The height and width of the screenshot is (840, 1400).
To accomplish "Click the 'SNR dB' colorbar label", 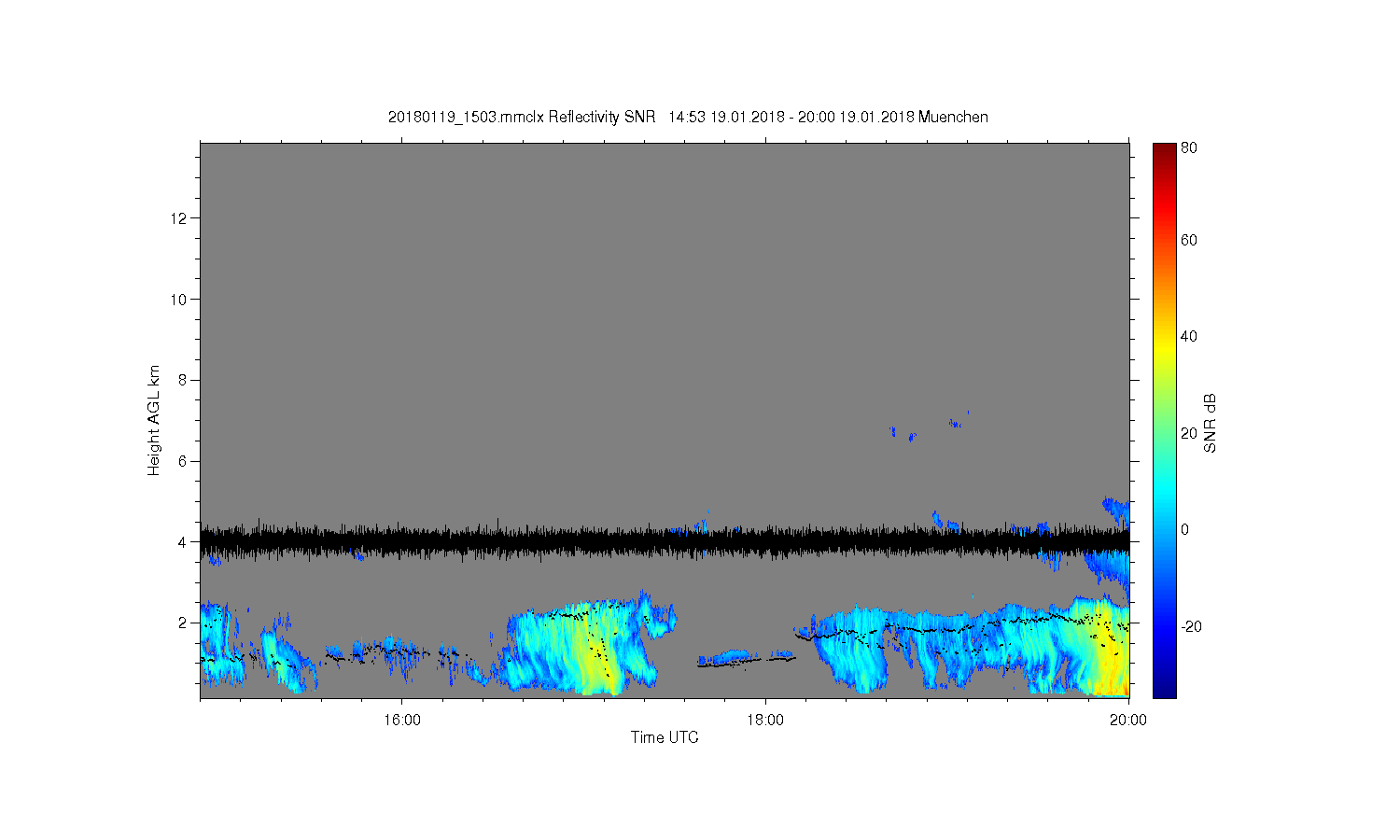I will [1210, 424].
